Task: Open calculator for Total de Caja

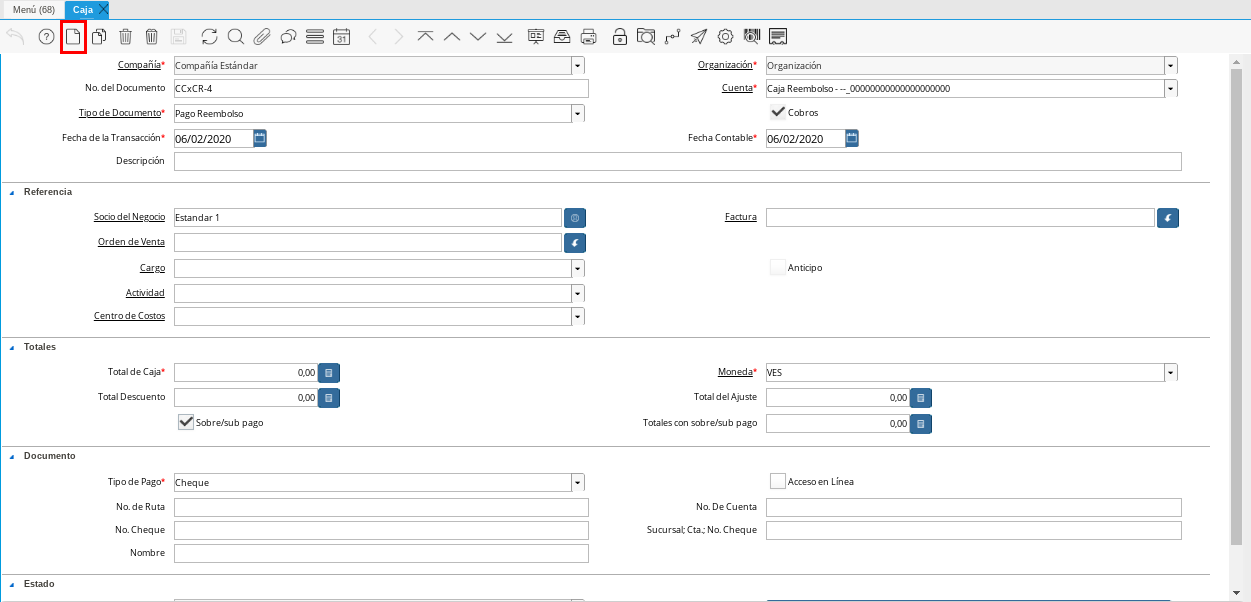Action: point(329,373)
